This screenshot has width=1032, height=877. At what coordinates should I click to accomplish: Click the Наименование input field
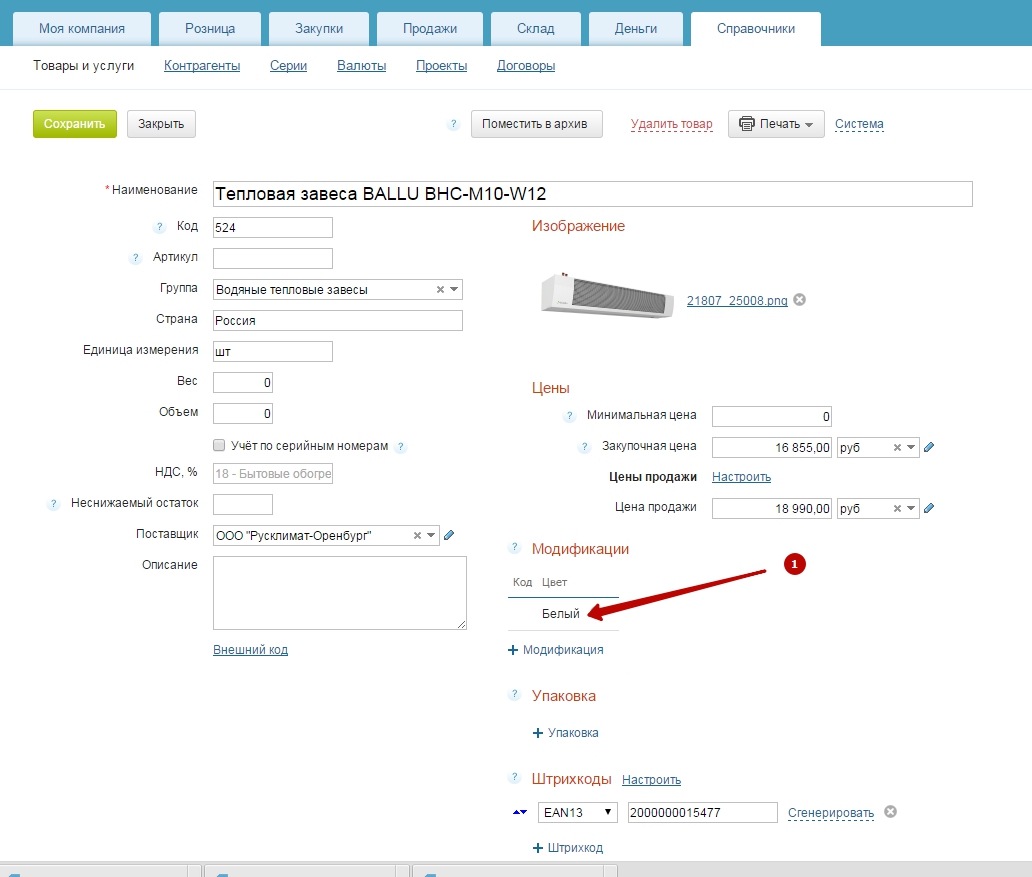pyautogui.click(x=592, y=194)
